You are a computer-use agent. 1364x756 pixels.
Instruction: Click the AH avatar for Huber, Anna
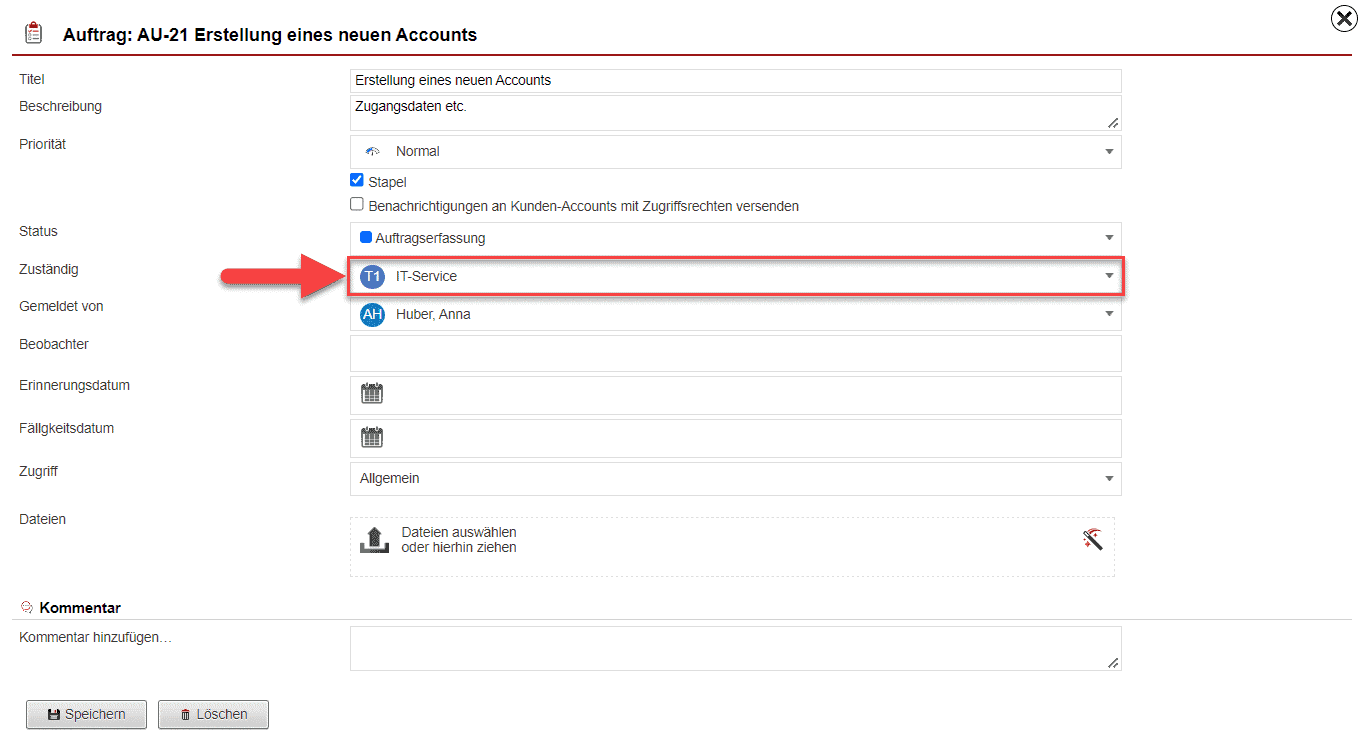(x=372, y=314)
